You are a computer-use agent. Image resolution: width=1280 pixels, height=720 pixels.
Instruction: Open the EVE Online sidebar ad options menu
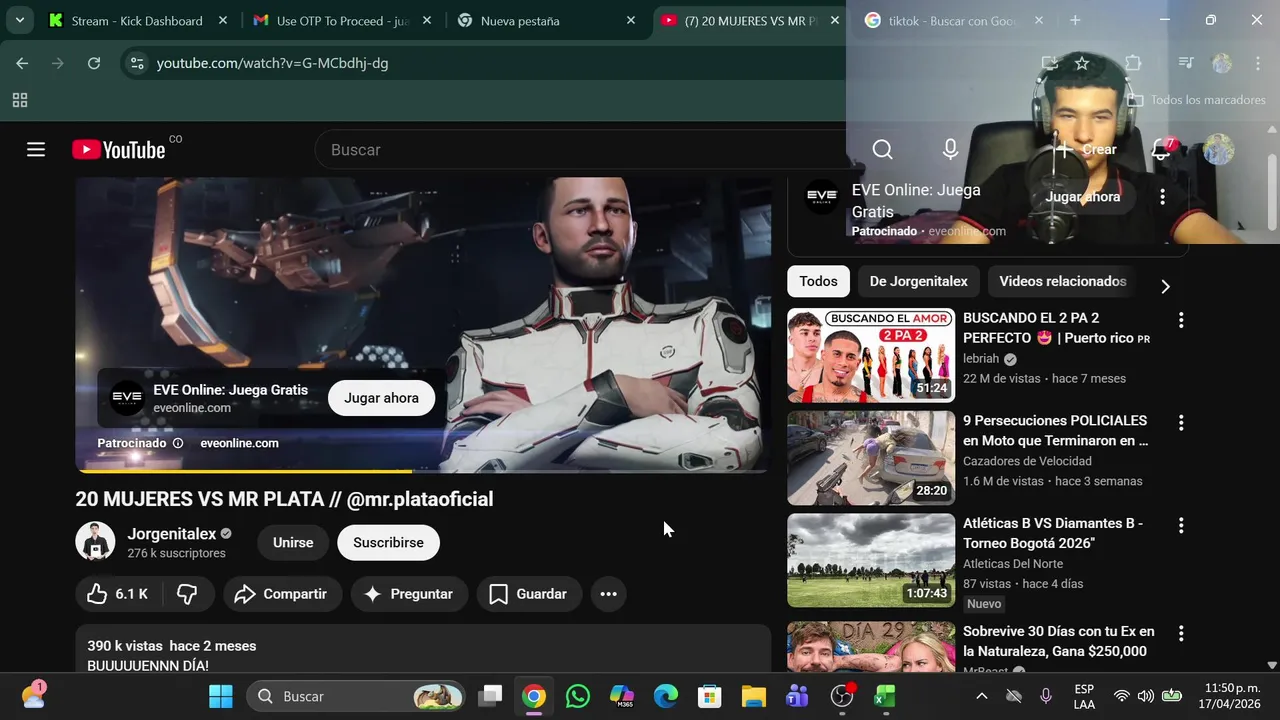1162,197
